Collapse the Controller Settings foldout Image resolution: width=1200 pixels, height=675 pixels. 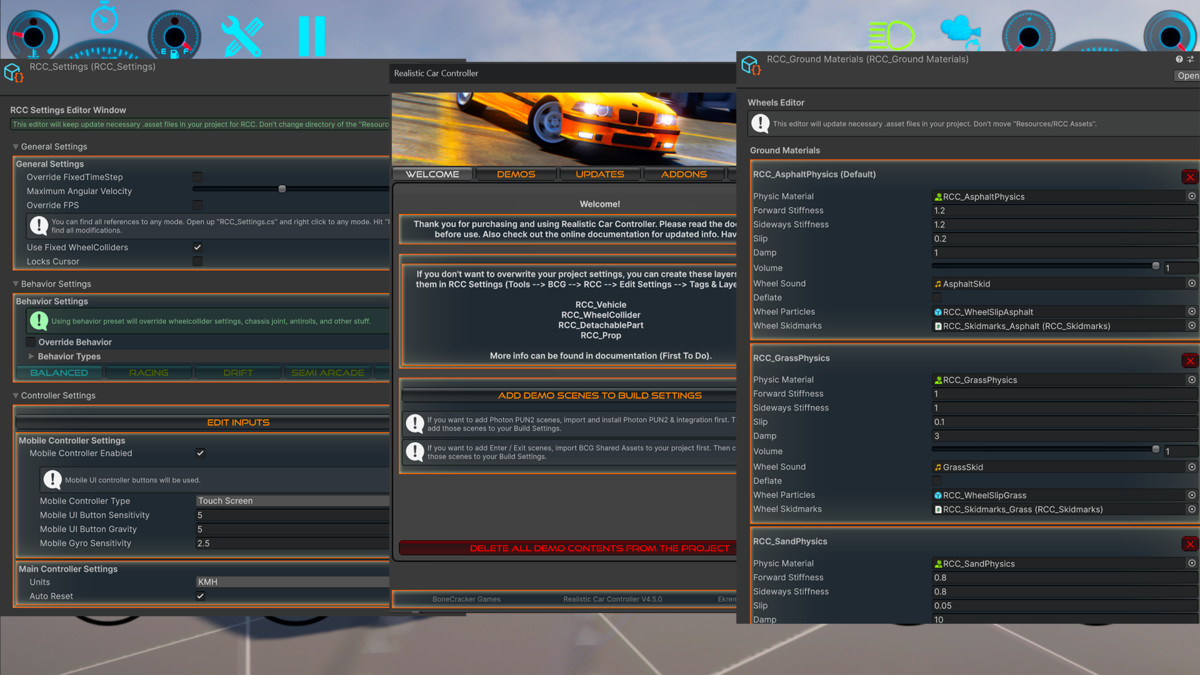(16, 396)
